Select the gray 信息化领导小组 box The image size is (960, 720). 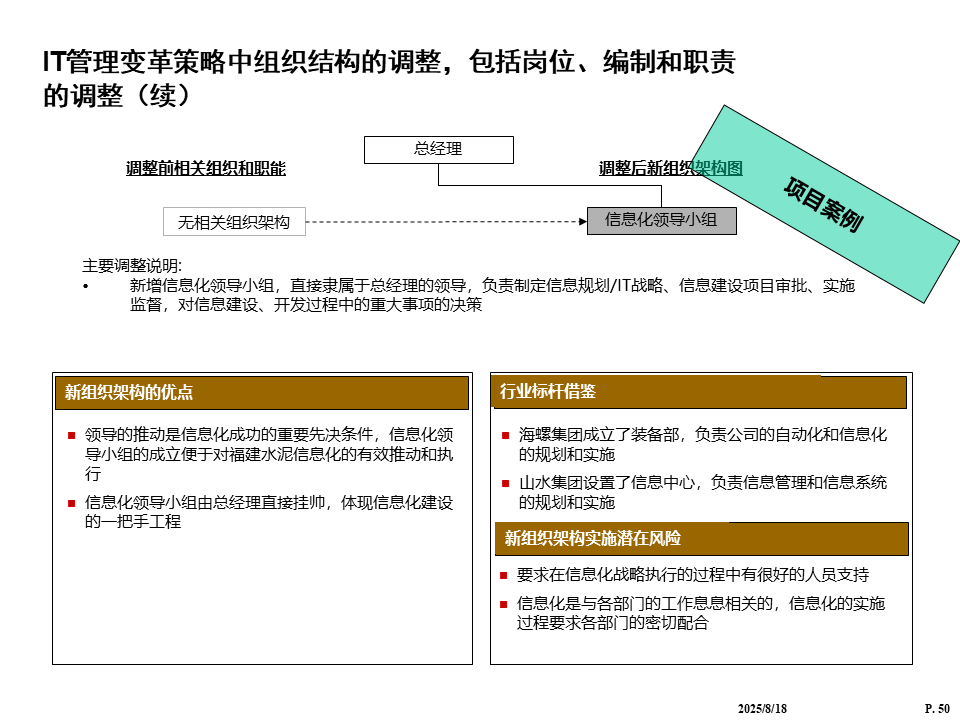662,220
